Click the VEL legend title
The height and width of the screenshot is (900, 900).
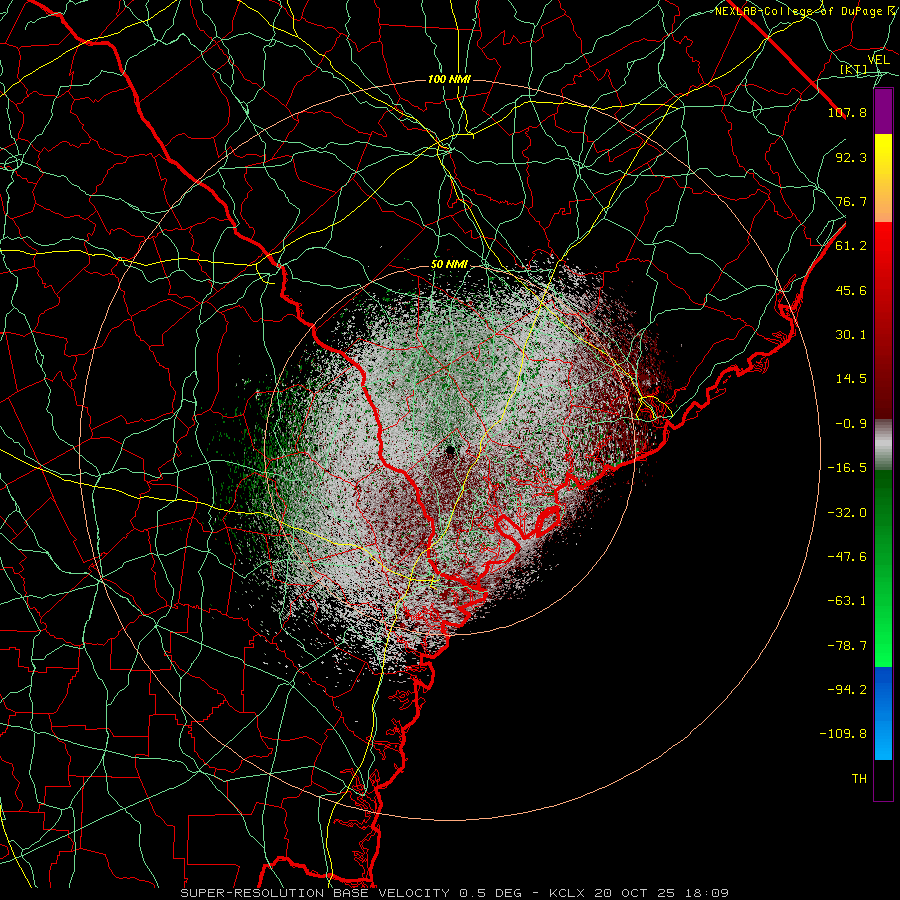878,60
